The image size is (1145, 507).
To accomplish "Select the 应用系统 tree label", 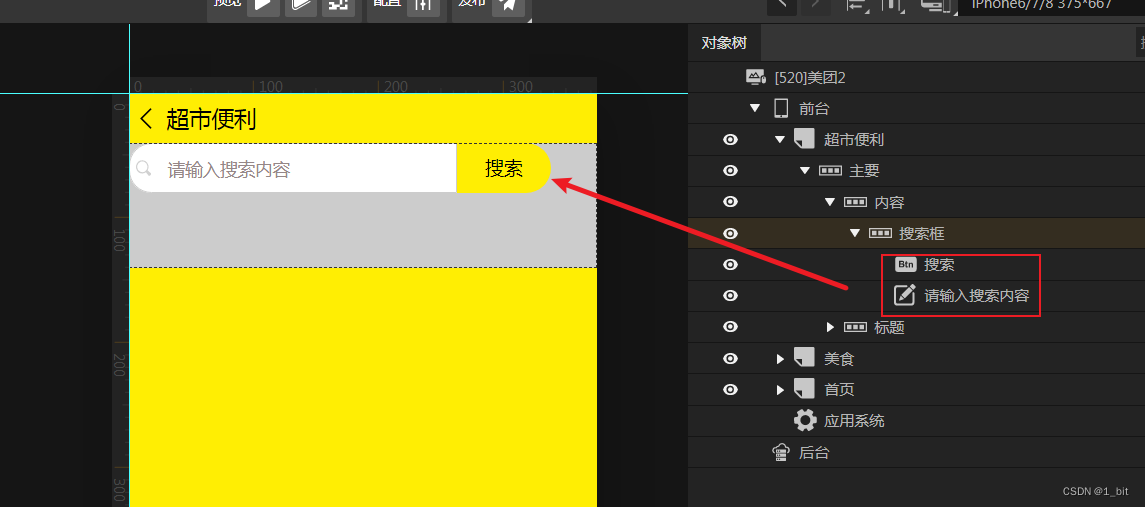I will (854, 421).
